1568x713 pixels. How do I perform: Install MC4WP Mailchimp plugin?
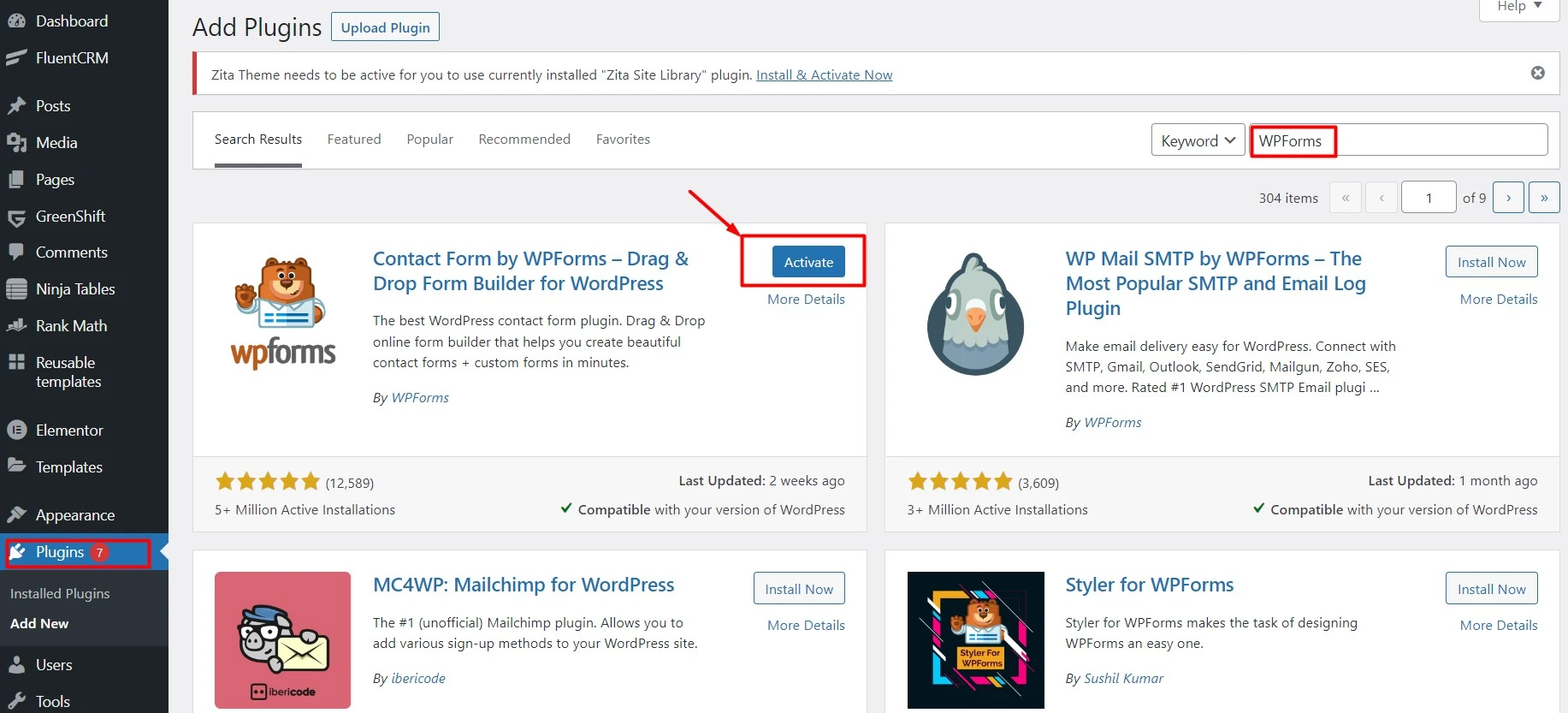799,588
